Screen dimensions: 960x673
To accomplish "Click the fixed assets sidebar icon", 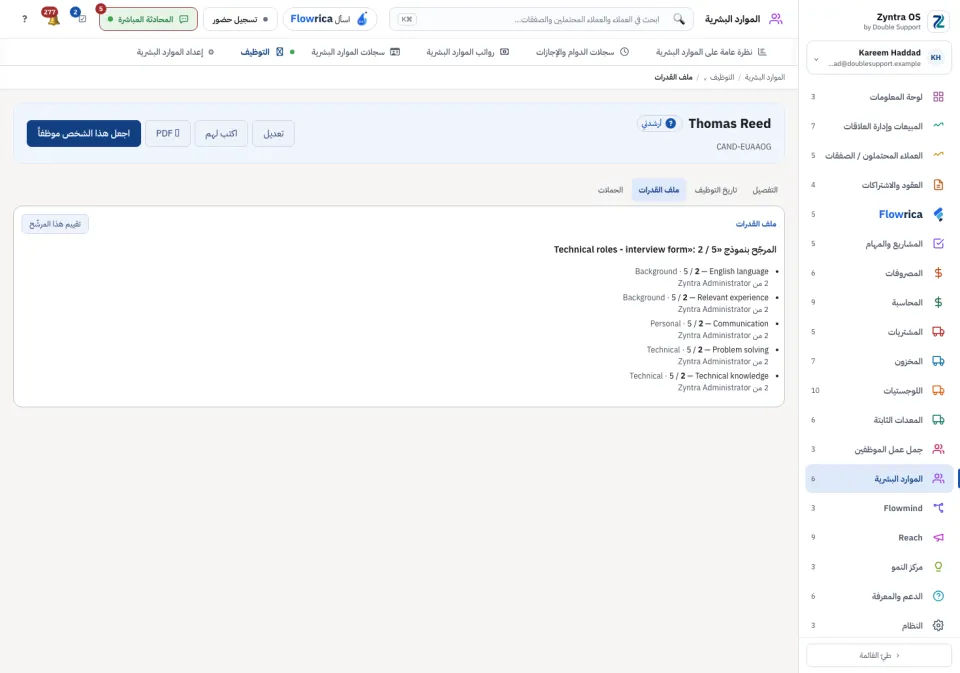I will coord(938,420).
